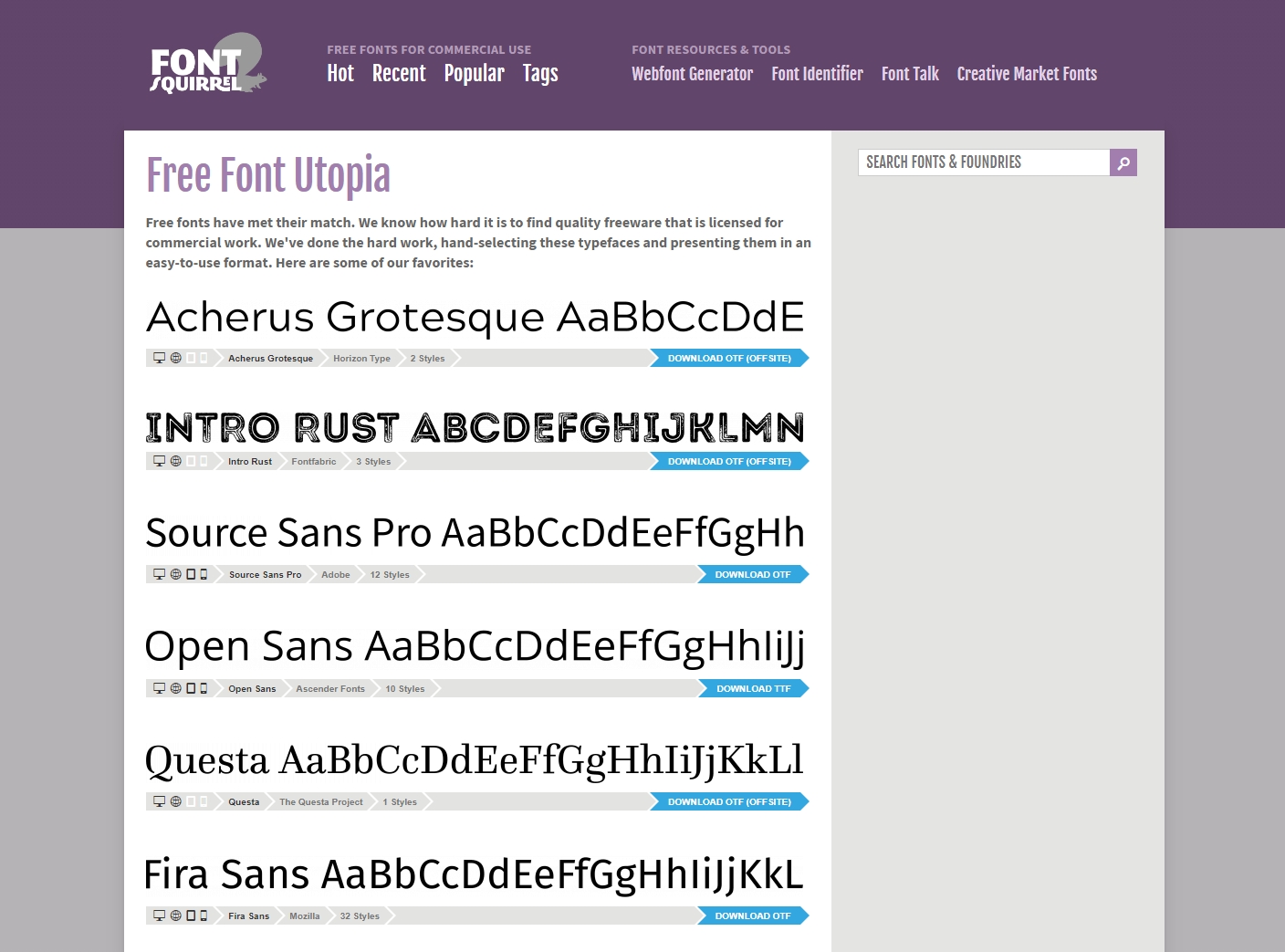The width and height of the screenshot is (1285, 952).
Task: Open Creative Market Fonts link
Action: click(1027, 74)
